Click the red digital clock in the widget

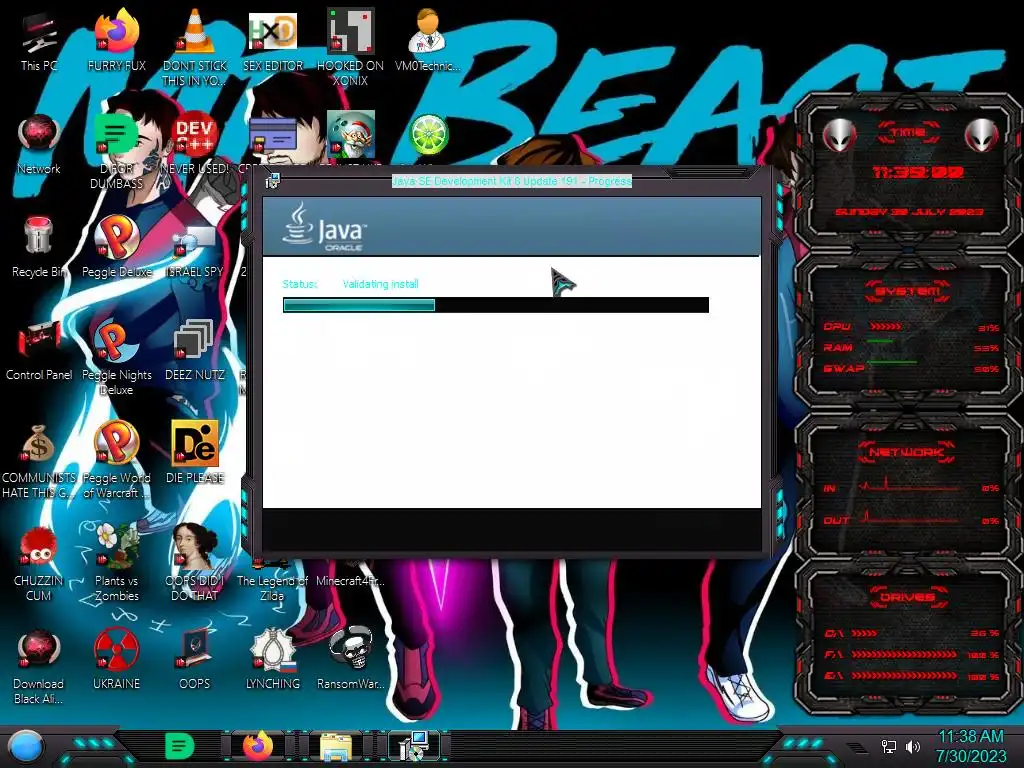[x=918, y=172]
